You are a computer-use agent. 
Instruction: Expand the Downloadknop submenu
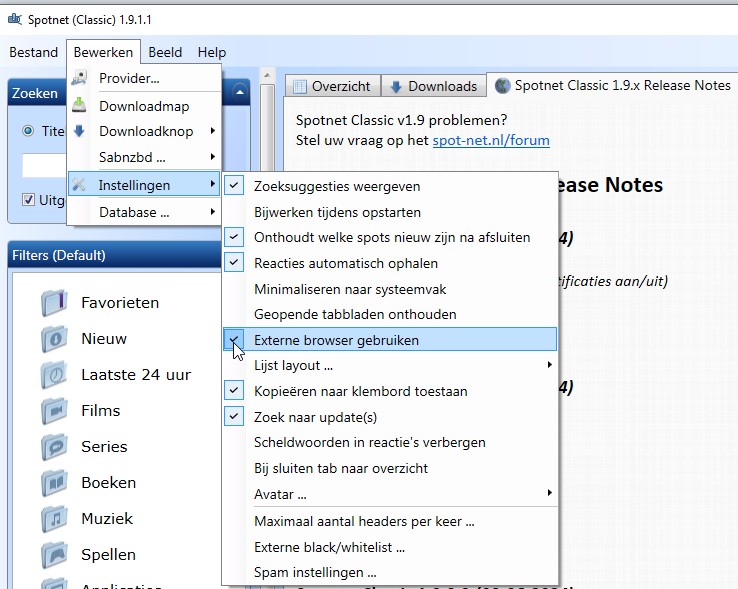(x=144, y=131)
